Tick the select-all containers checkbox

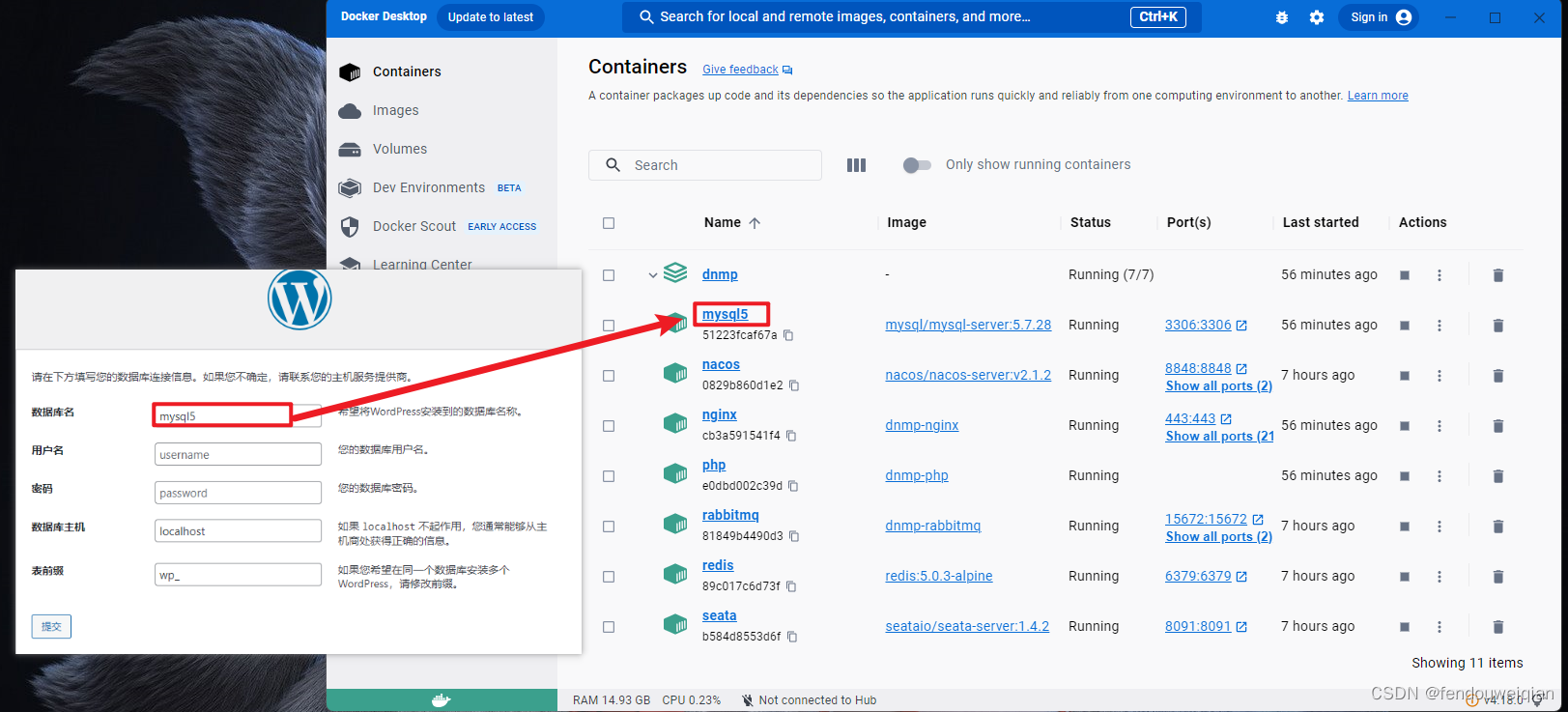pos(609,223)
